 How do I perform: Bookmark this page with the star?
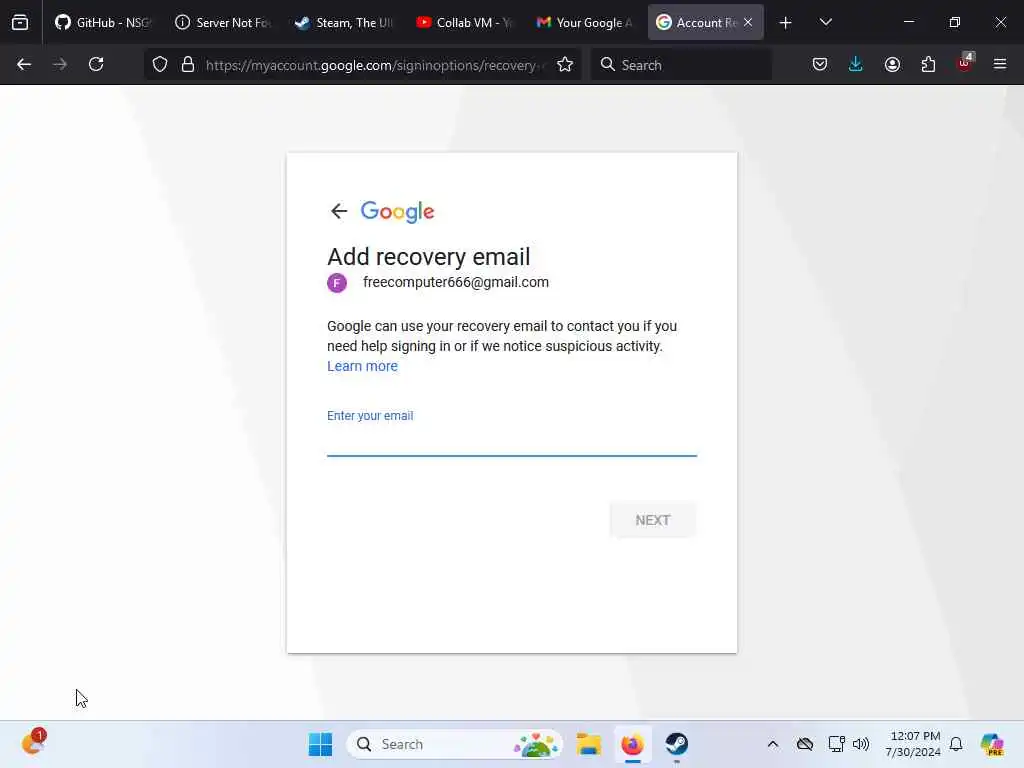(565, 64)
